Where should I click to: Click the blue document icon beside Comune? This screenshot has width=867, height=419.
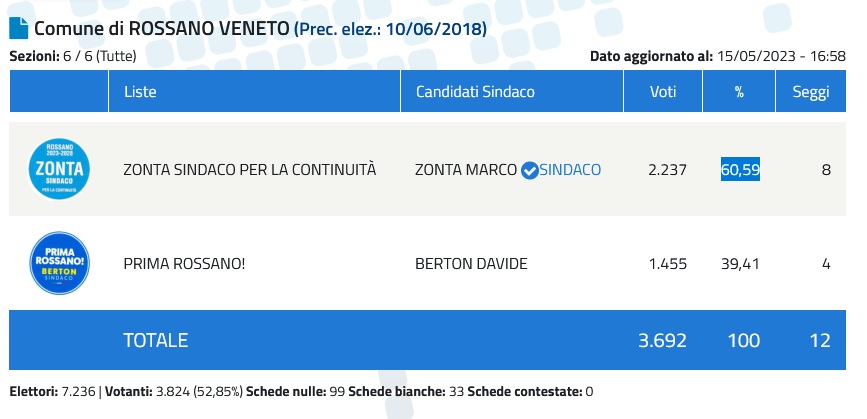(19, 27)
